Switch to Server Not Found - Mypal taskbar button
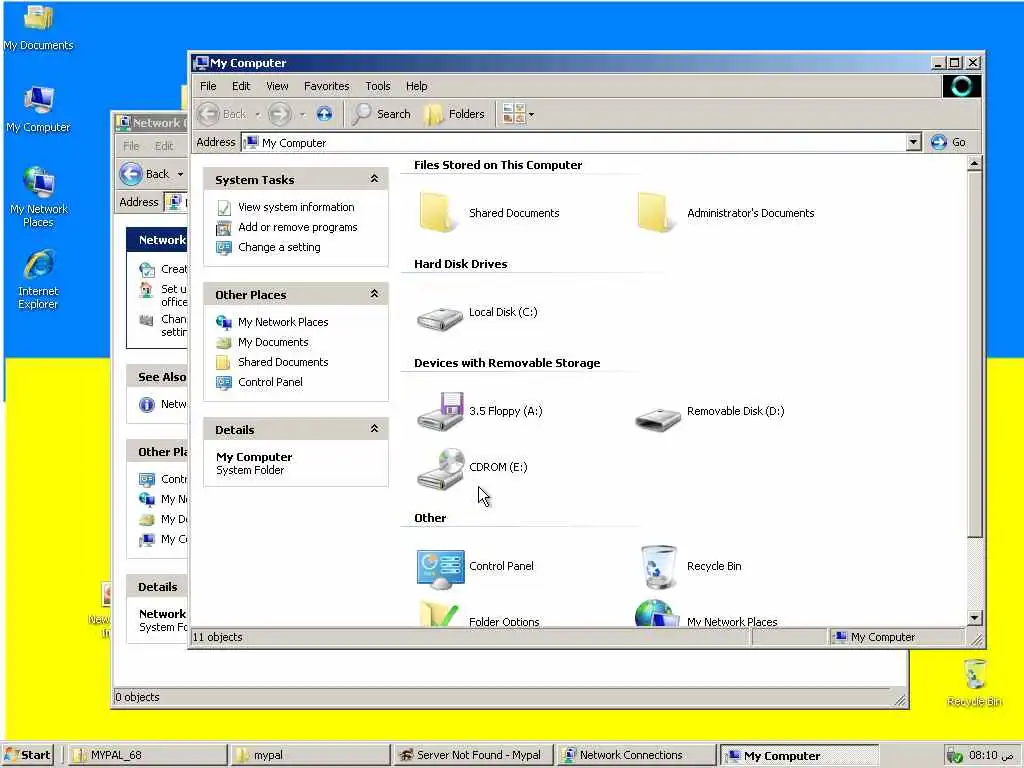 click(x=473, y=755)
